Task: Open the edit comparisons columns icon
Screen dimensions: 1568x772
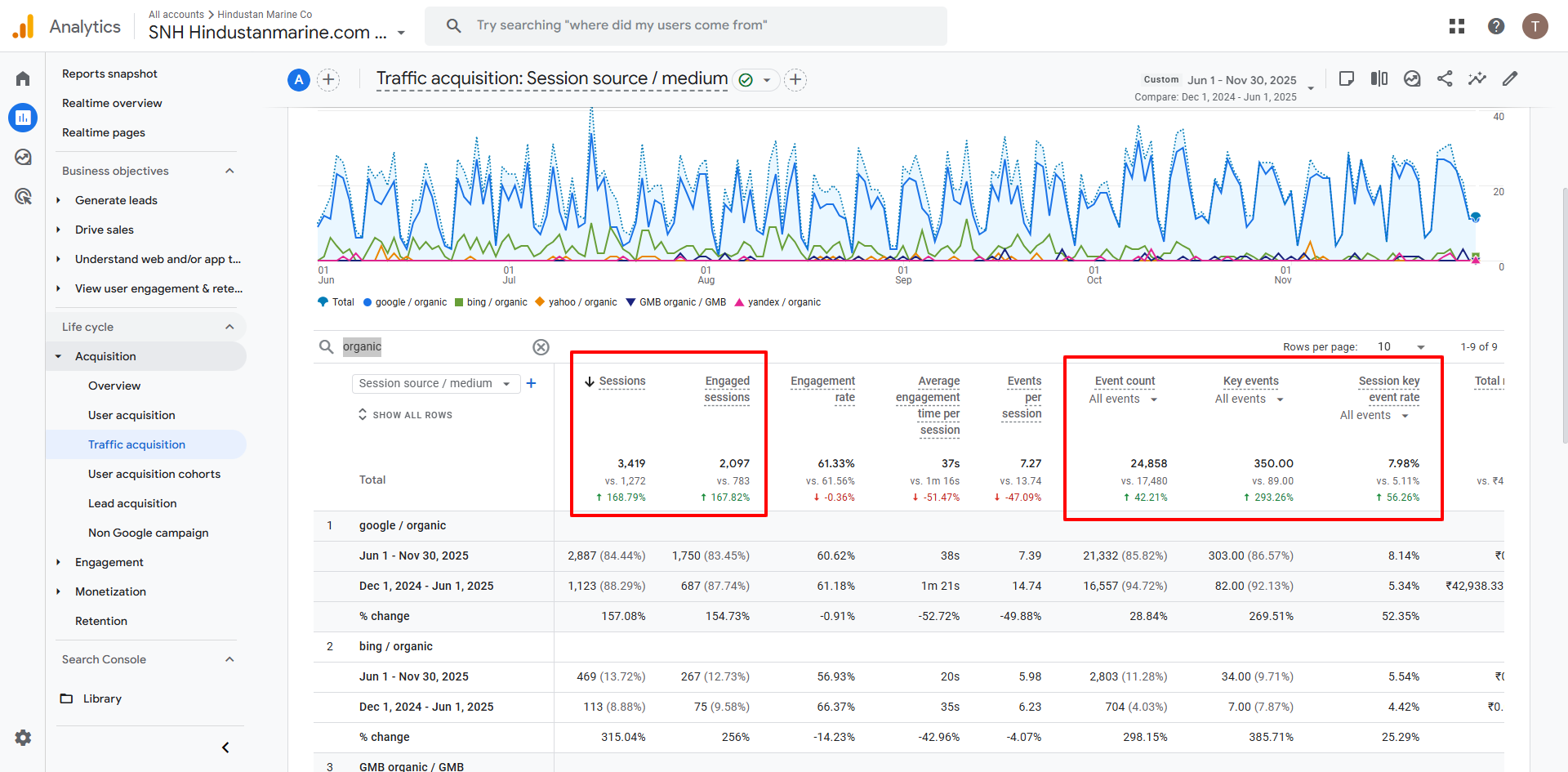Action: pyautogui.click(x=1379, y=78)
